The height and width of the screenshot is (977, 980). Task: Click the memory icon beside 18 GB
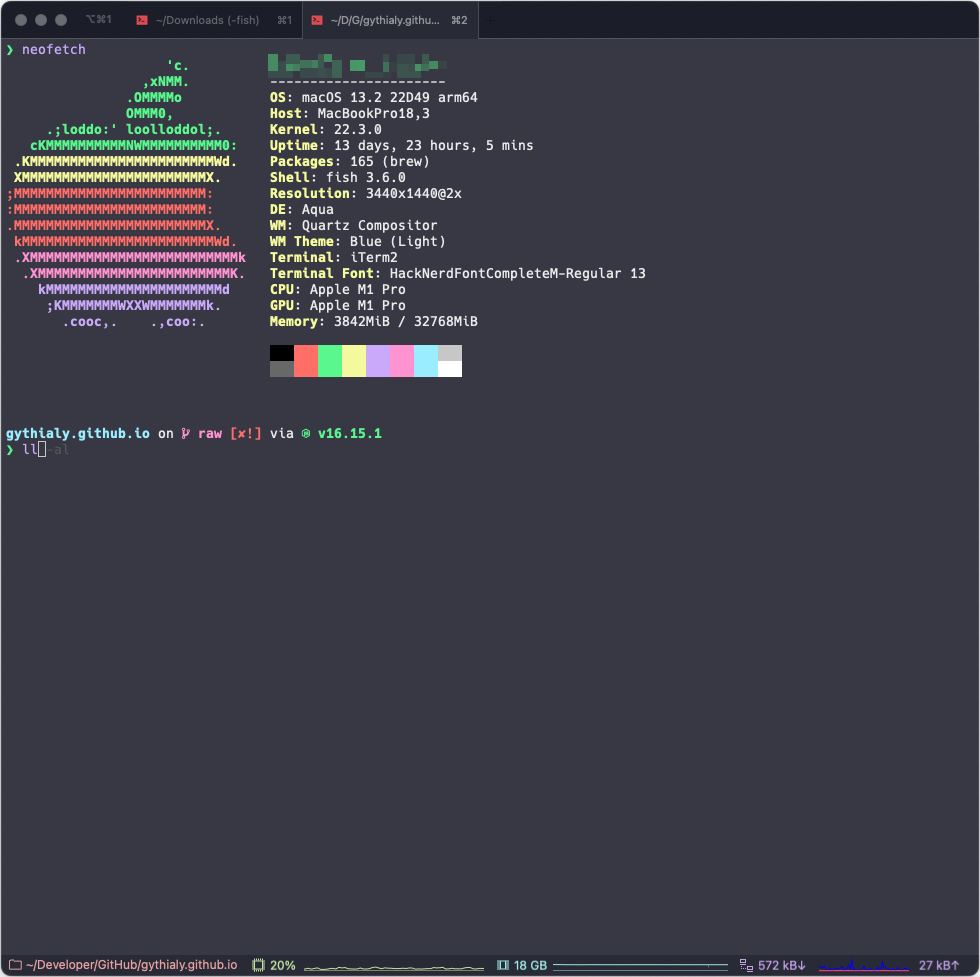point(503,965)
